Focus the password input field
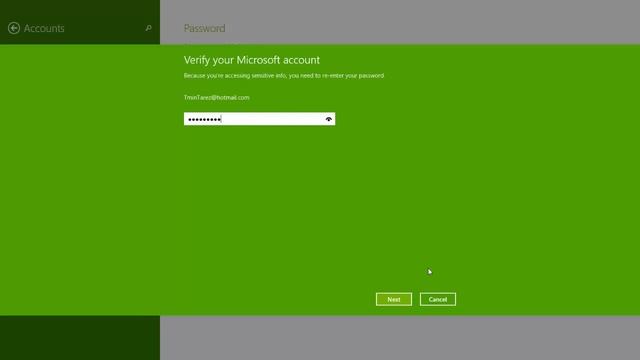Image resolution: width=640 pixels, height=360 pixels. pos(259,119)
